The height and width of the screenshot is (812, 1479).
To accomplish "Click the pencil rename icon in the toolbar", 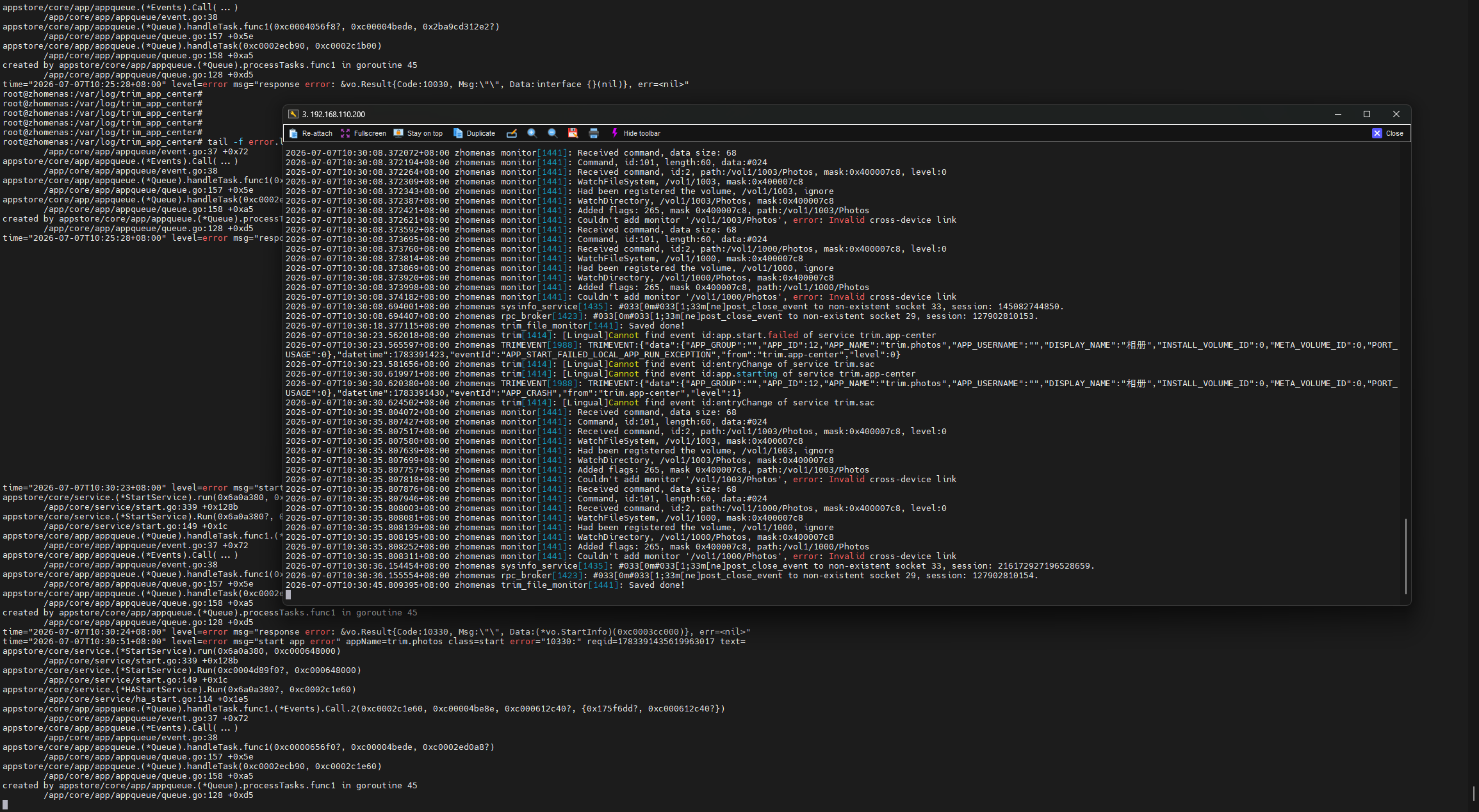I will [x=511, y=133].
